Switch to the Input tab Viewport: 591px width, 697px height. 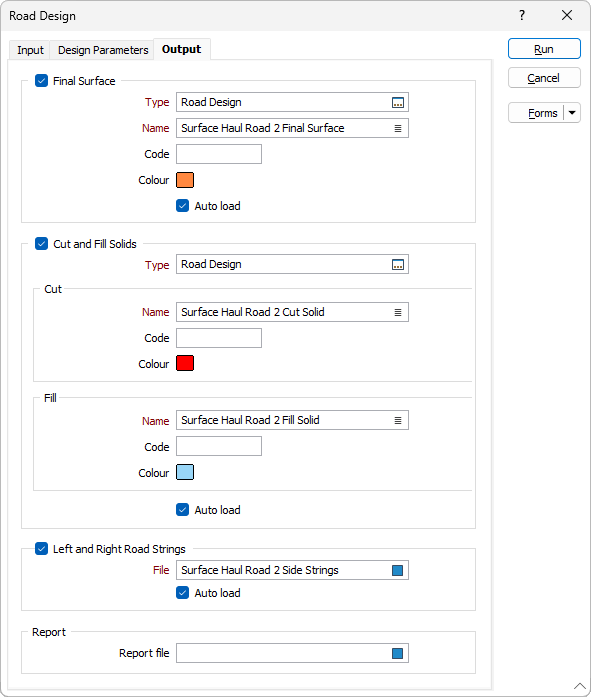pos(30,50)
